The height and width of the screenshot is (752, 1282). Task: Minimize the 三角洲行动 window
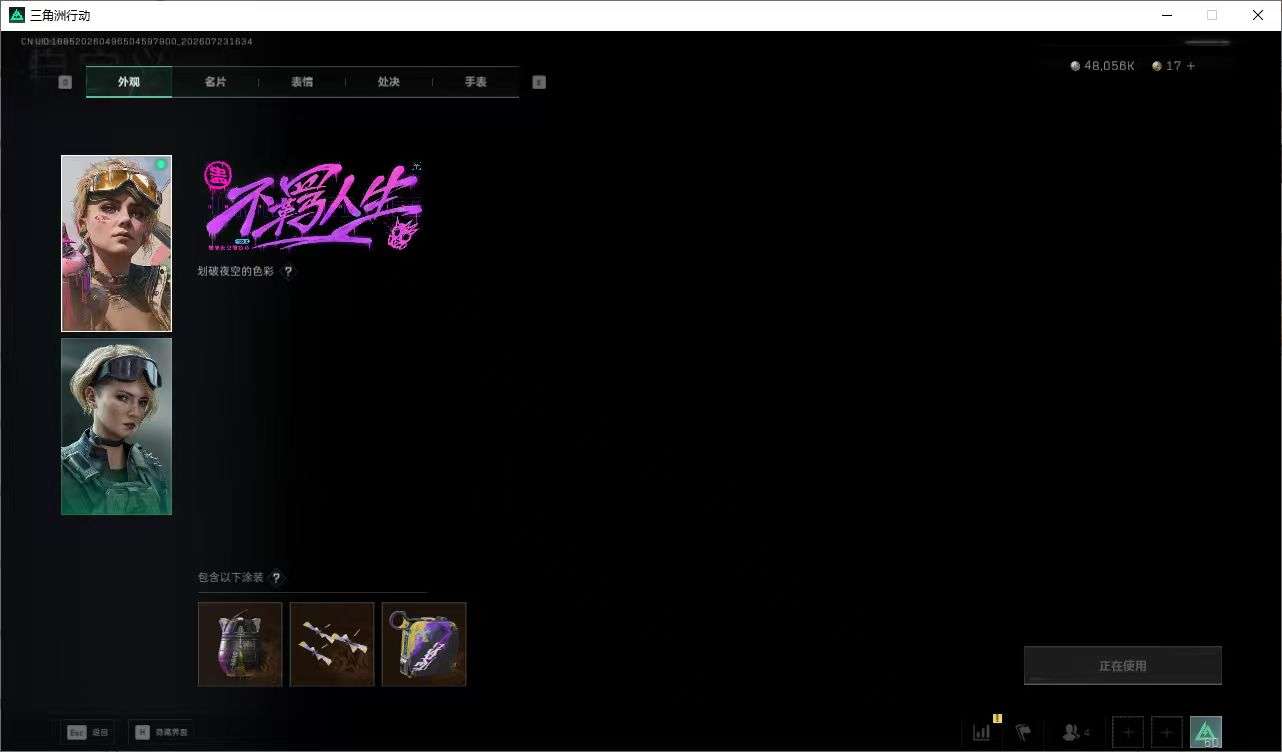(x=1167, y=15)
